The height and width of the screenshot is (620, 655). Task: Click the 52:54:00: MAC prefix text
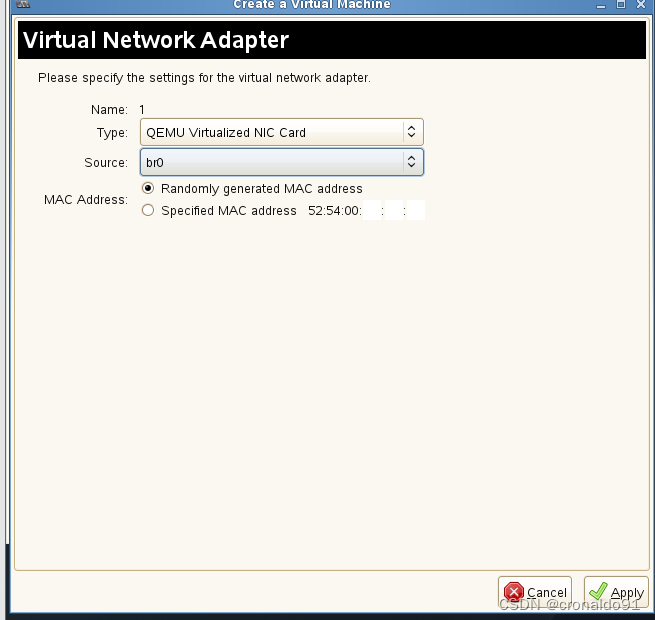(x=335, y=211)
